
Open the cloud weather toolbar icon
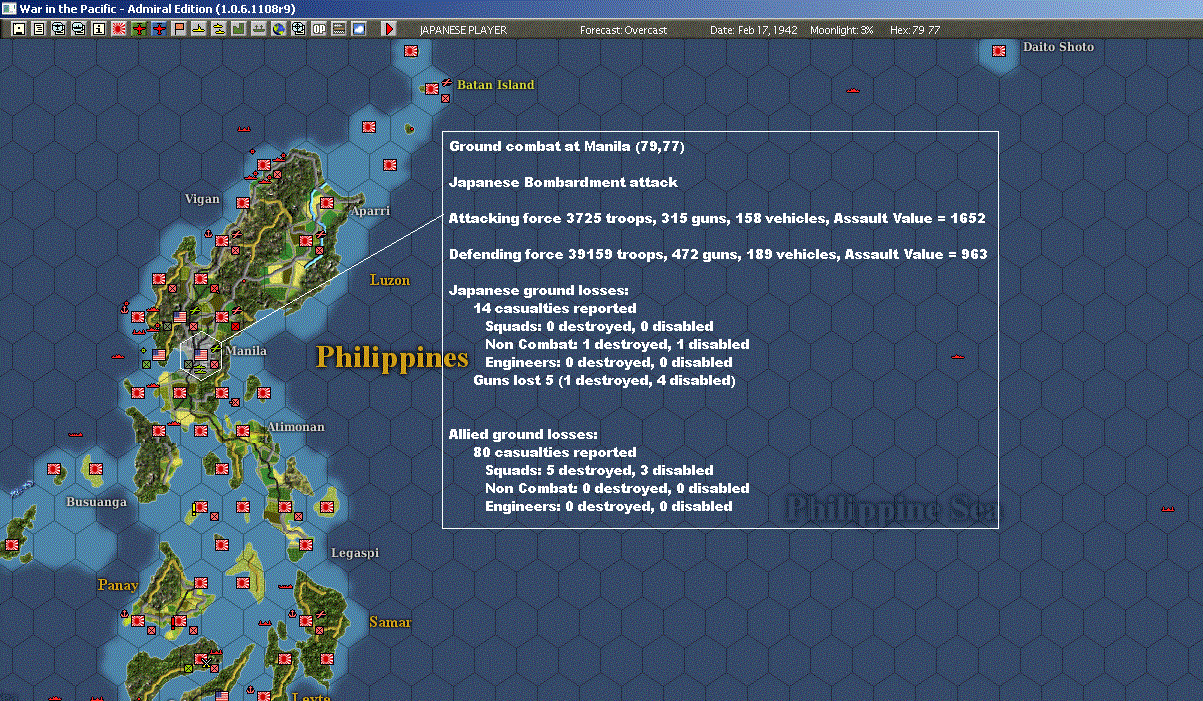point(359,30)
